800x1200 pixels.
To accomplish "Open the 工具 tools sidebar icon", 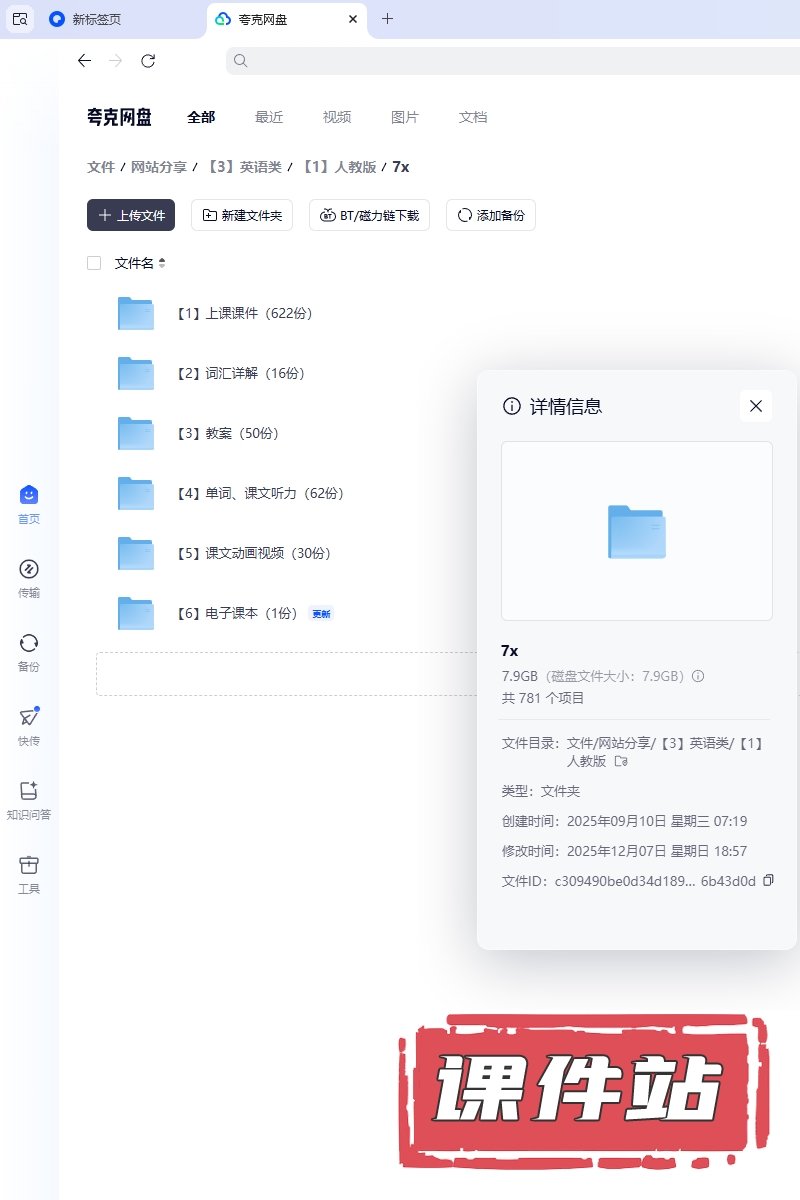I will point(29,866).
